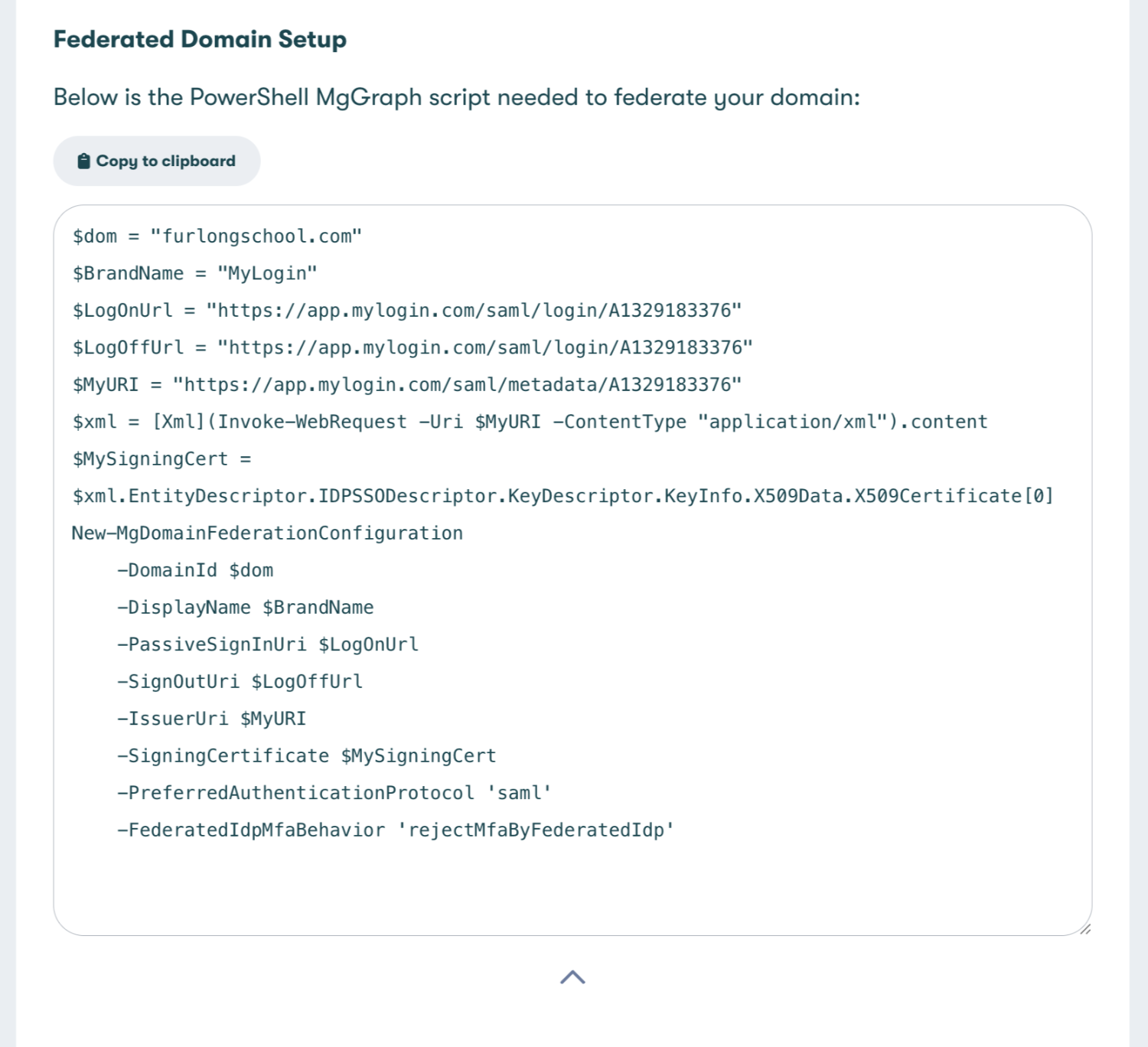Image resolution: width=1148 pixels, height=1047 pixels.
Task: Click the $BrandName "MyLogin" line
Action: 195,273
